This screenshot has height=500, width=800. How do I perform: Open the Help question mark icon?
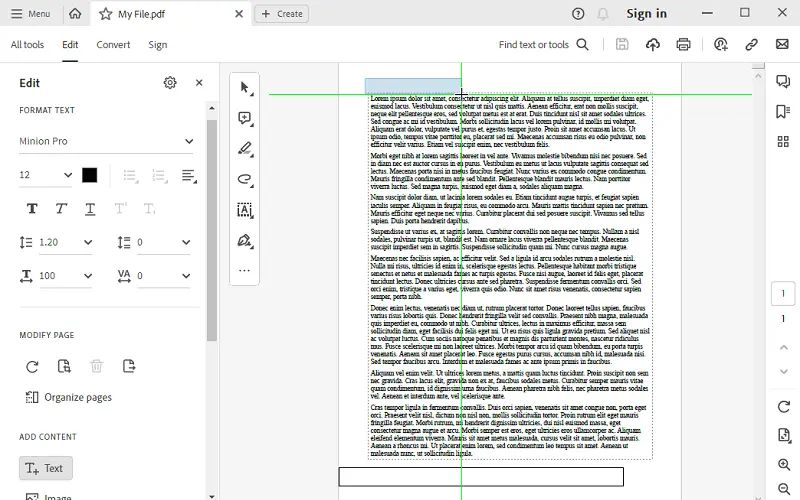tap(578, 14)
